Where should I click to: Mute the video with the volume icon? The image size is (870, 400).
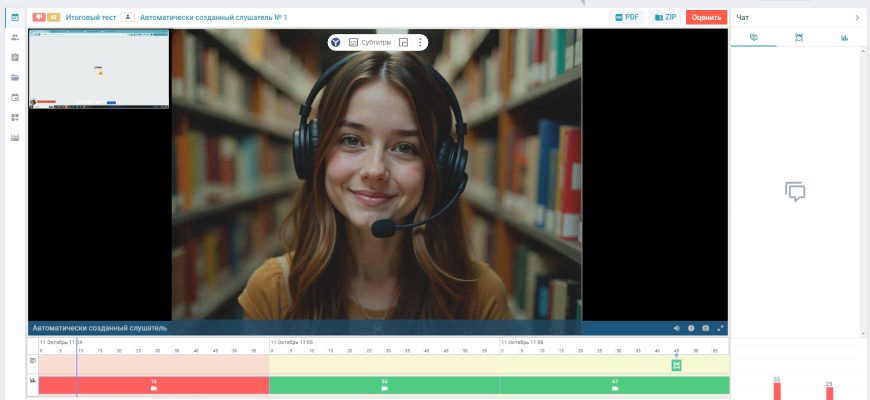[676, 328]
